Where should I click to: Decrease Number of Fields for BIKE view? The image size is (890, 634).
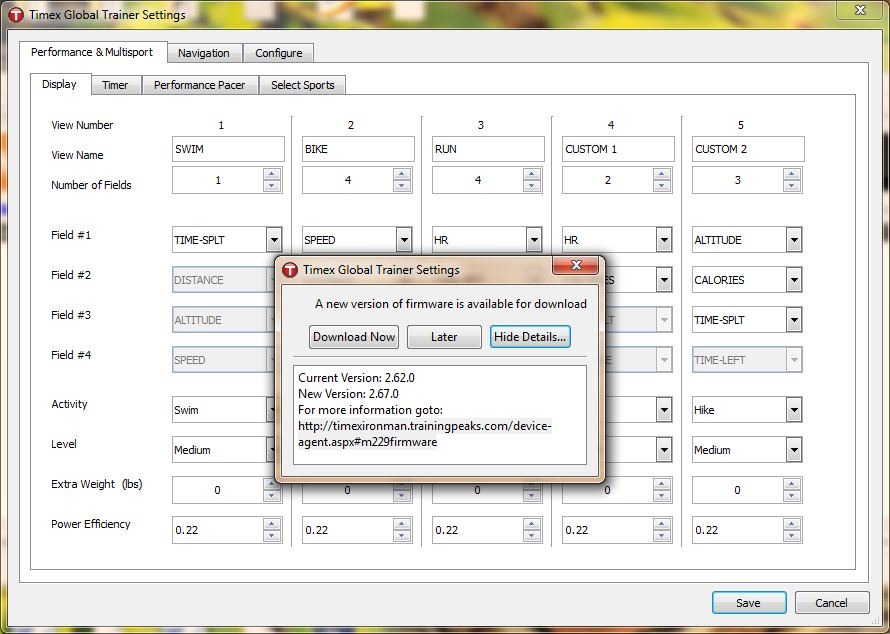pos(402,186)
